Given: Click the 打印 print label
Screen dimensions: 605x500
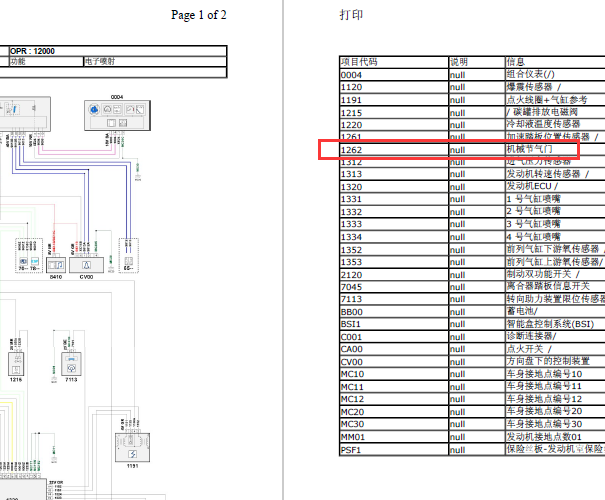Looking at the screenshot, I should click(352, 16).
